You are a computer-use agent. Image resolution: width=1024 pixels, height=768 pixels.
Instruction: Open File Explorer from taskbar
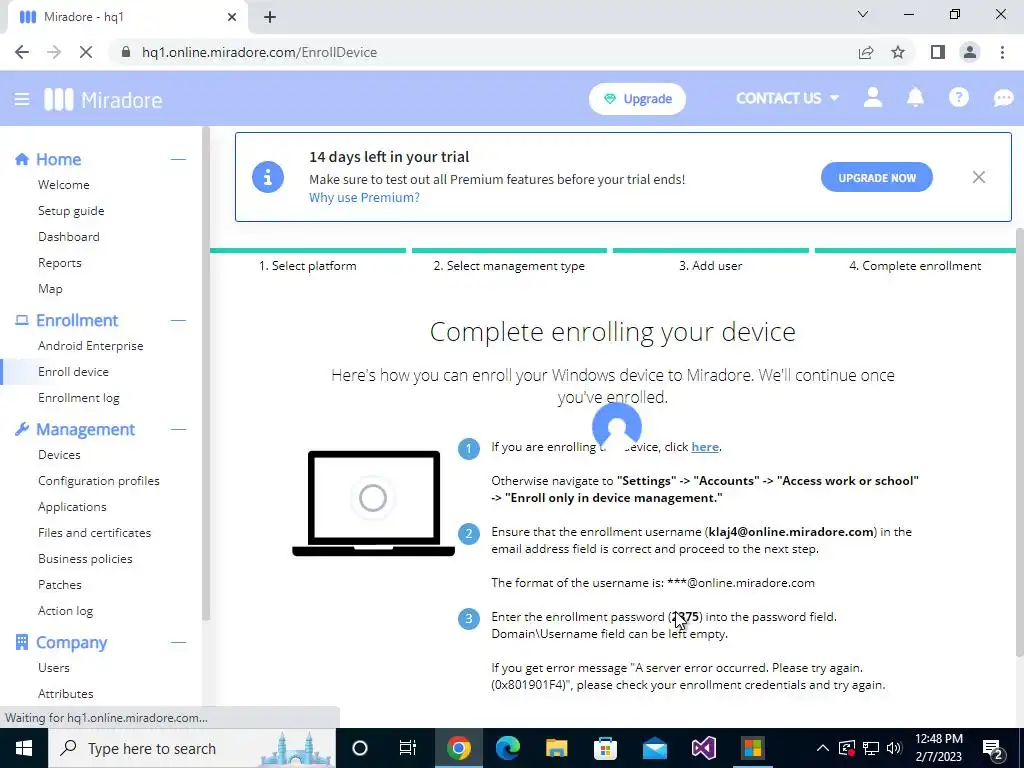click(556, 748)
